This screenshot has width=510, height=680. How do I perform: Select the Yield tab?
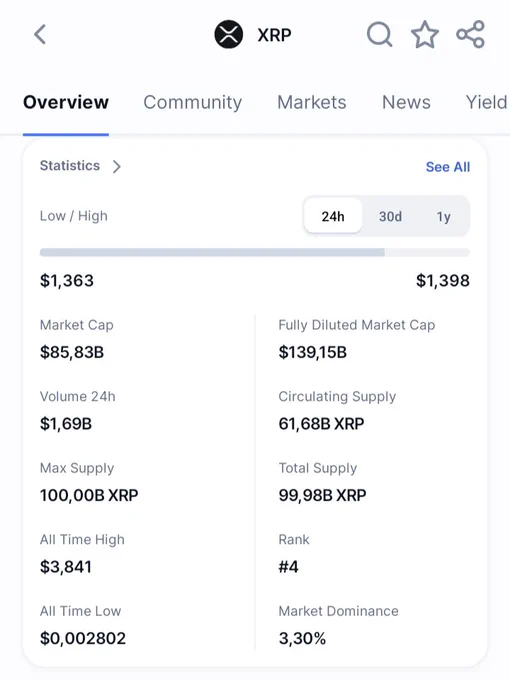487,102
